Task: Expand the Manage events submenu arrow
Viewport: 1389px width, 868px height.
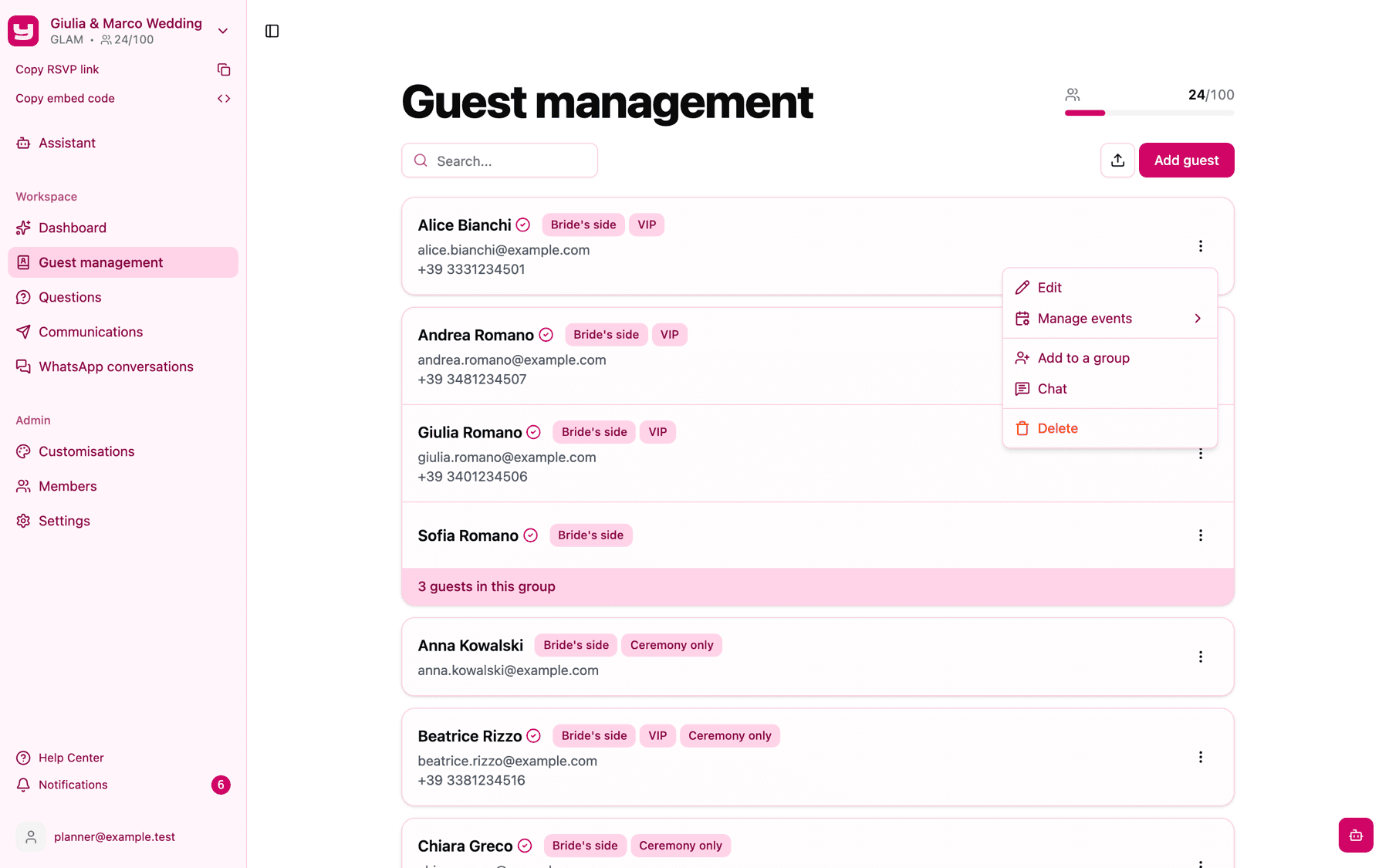Action: 1198,319
